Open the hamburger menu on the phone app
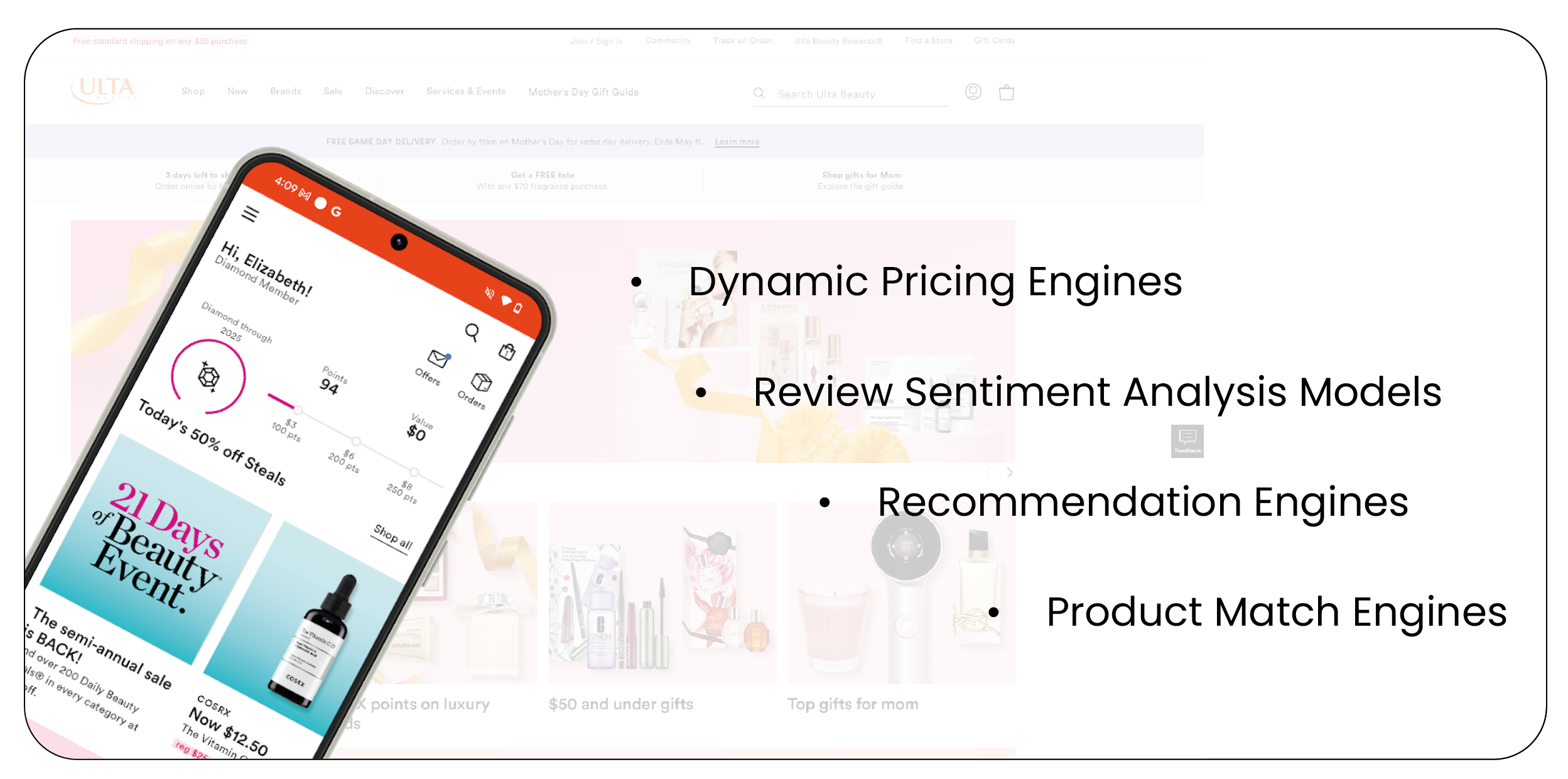The image size is (1568, 779). coord(250,214)
